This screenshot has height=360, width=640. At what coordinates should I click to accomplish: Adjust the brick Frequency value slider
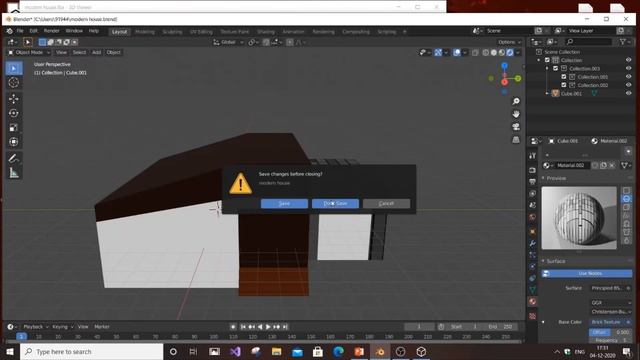(611, 340)
